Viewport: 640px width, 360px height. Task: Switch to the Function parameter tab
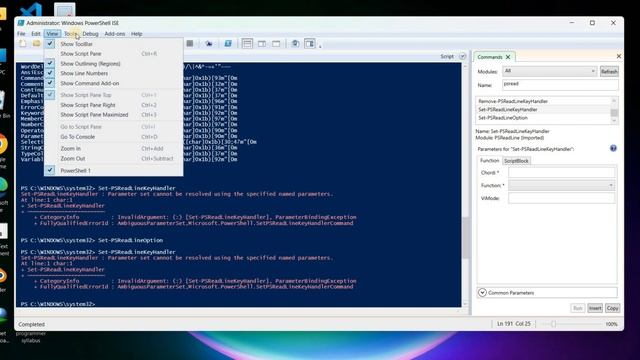[489, 160]
